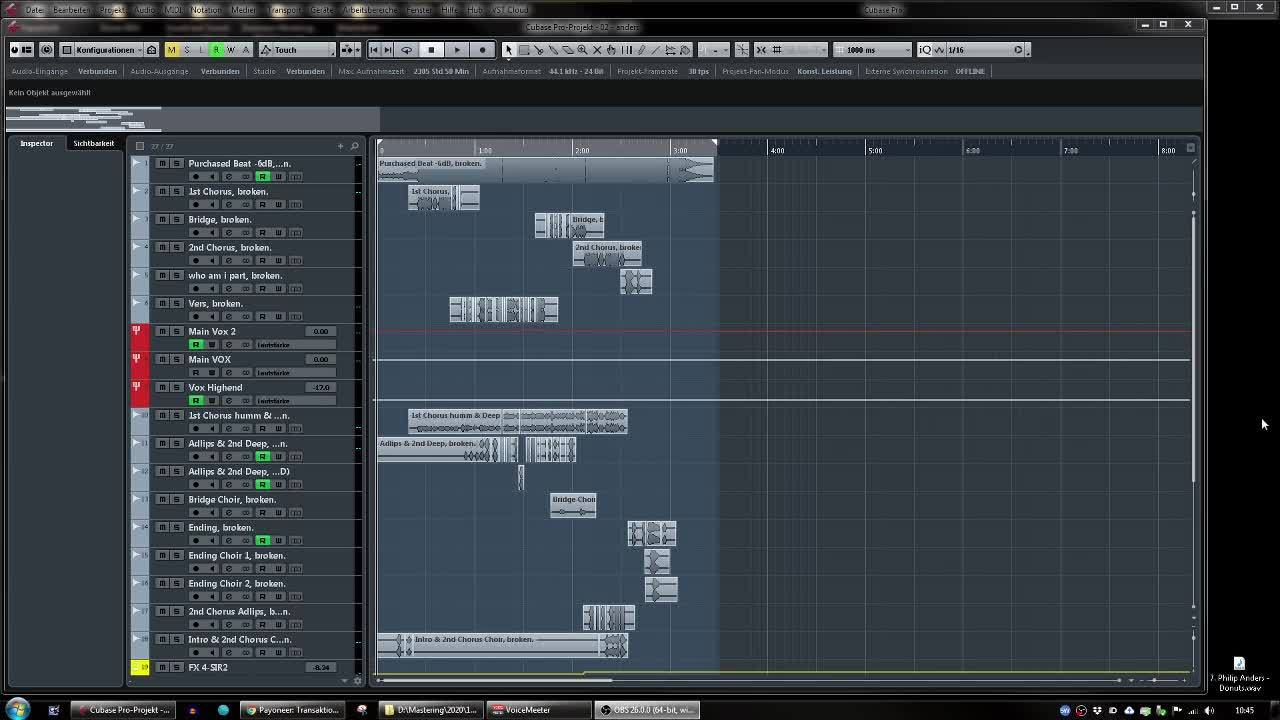Screen dimensions: 1280x720
Task: Solo the 1st Chorus track
Action: (x=176, y=191)
